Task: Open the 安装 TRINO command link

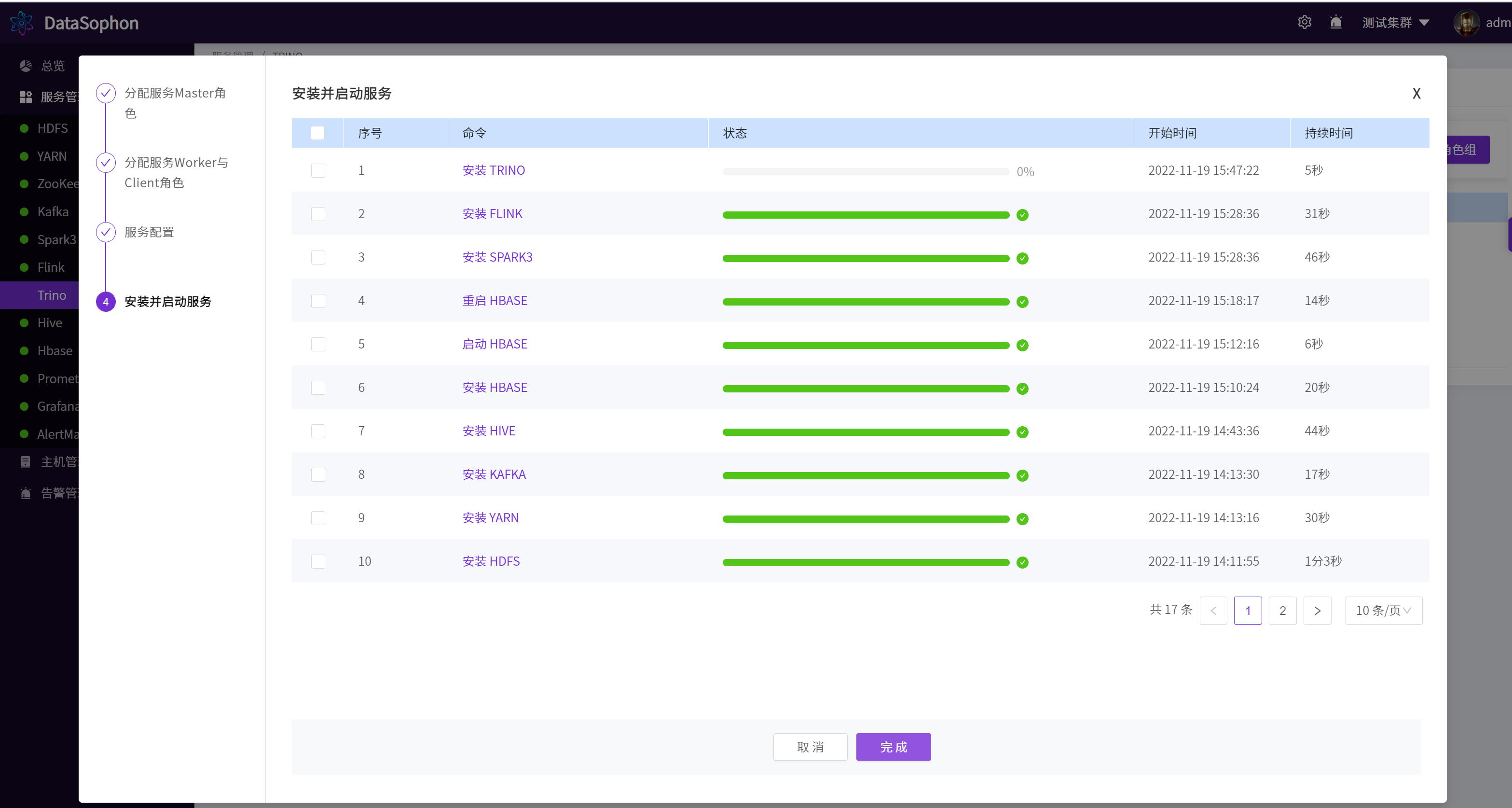Action: [x=494, y=170]
